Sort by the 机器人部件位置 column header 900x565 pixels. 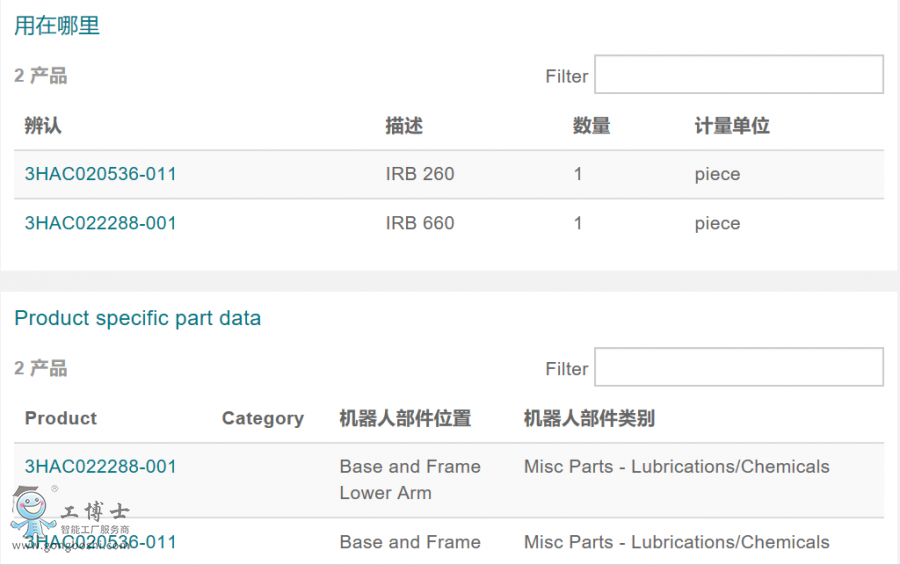point(405,418)
